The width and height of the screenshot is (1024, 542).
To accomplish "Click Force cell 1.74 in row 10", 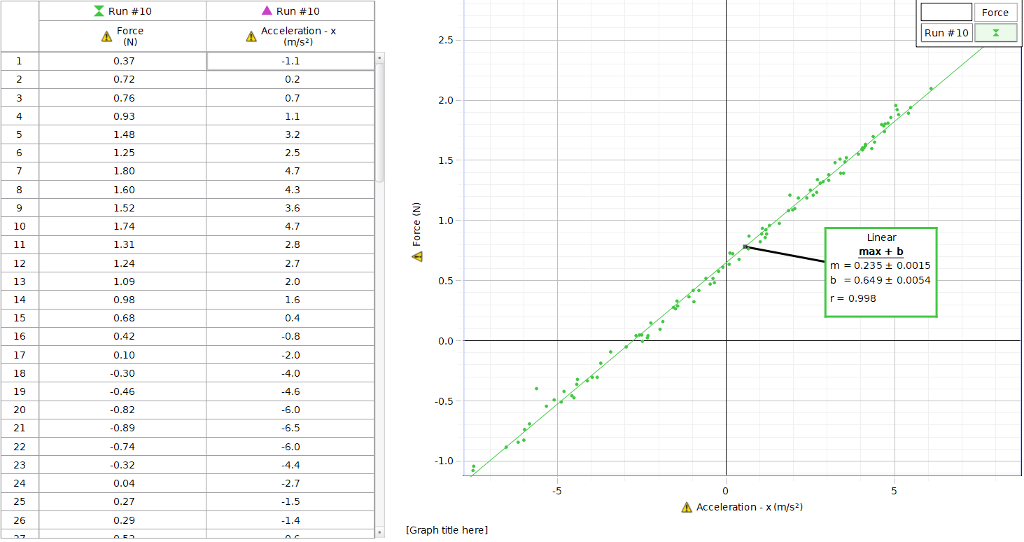I will (x=123, y=226).
